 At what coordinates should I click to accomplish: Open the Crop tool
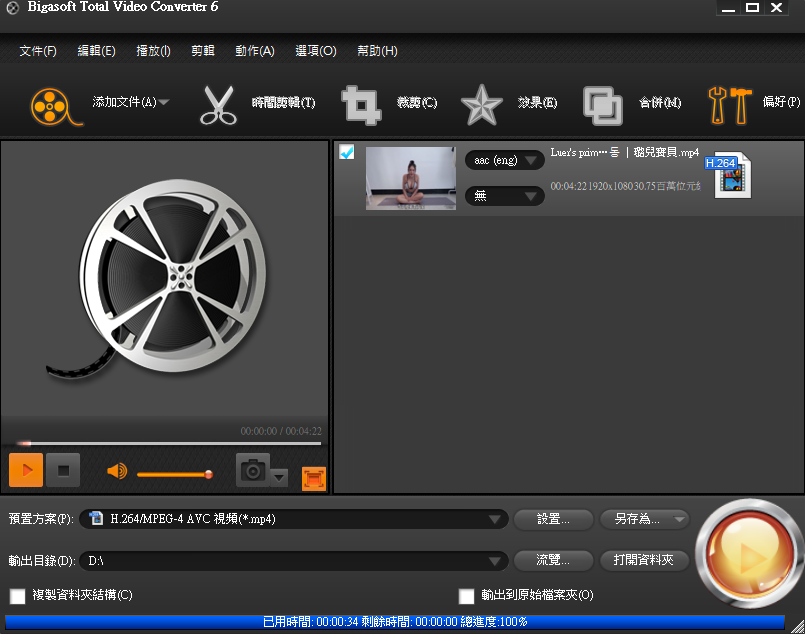[361, 104]
